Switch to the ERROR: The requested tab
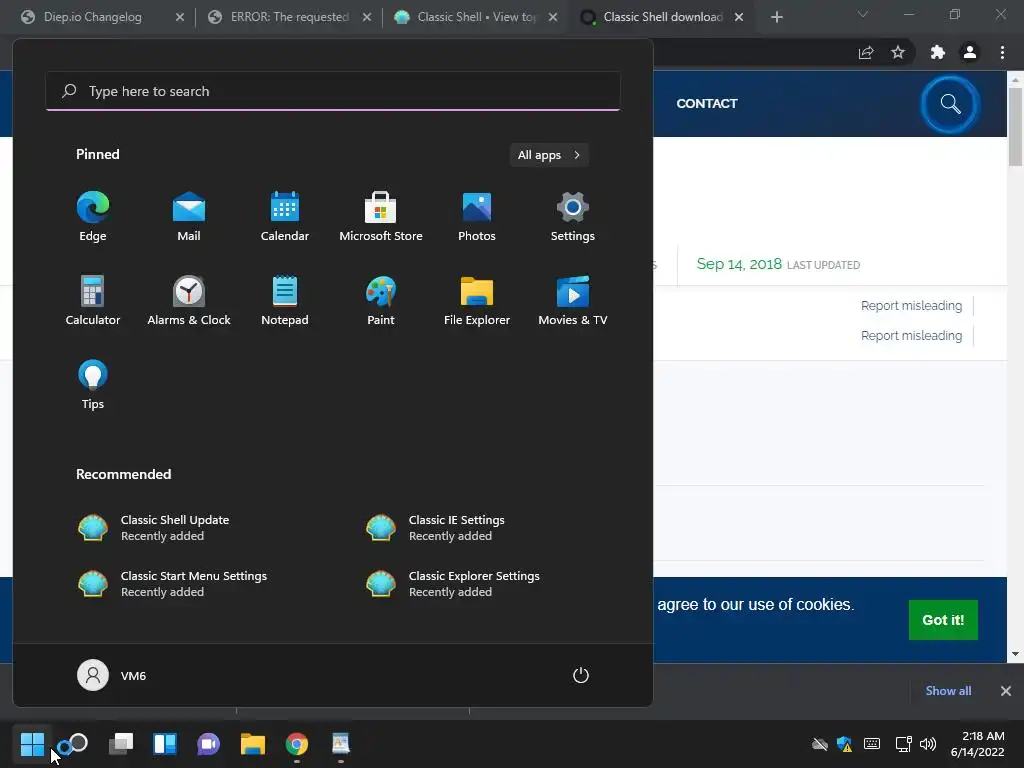The image size is (1024, 768). (289, 17)
